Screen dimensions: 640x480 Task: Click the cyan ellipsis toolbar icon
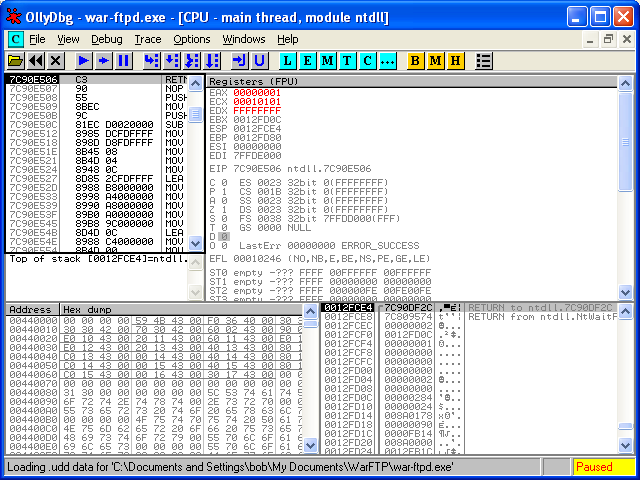tap(388, 61)
